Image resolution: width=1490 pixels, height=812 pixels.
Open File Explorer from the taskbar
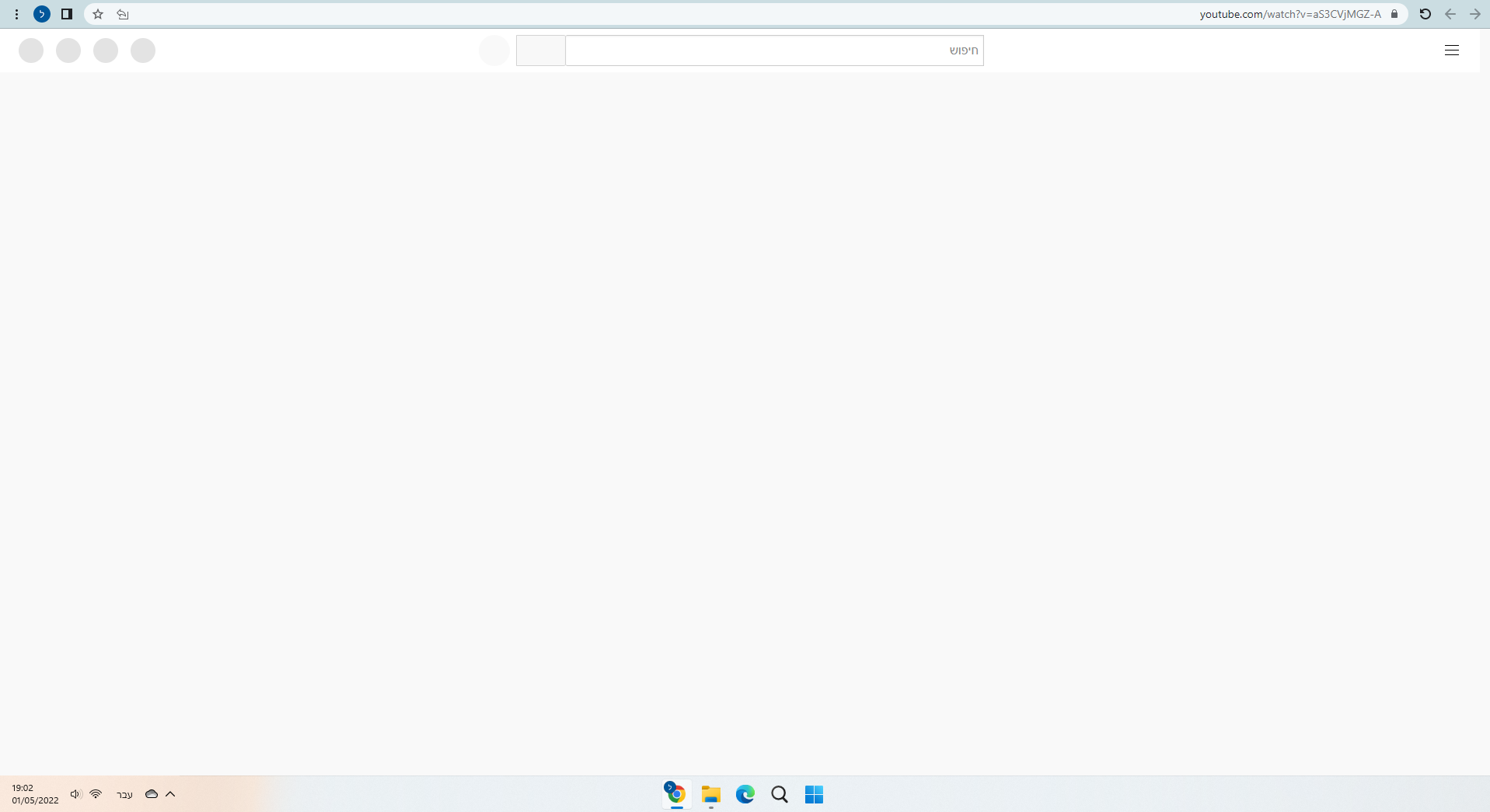click(711, 794)
